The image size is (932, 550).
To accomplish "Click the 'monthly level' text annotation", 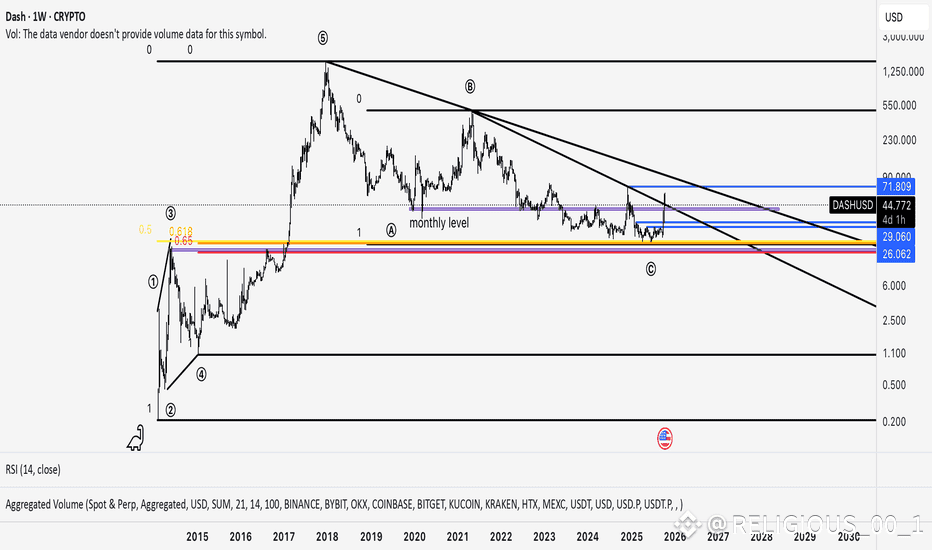I will [x=439, y=223].
